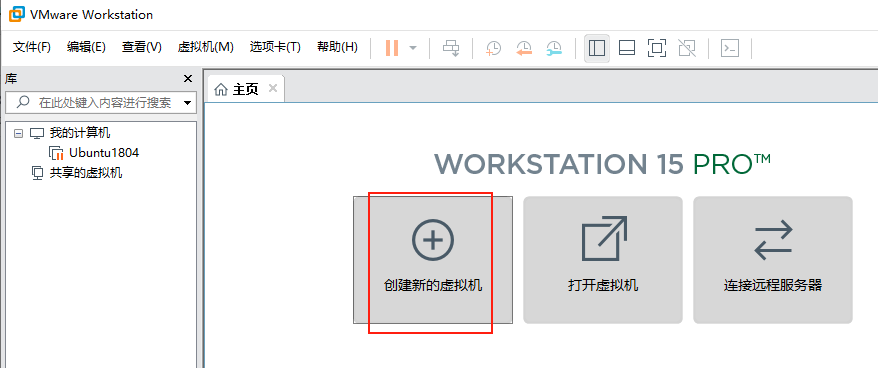Click the Ubuntu1804 paused VM icon
This screenshot has height=368, width=878.
click(57, 153)
